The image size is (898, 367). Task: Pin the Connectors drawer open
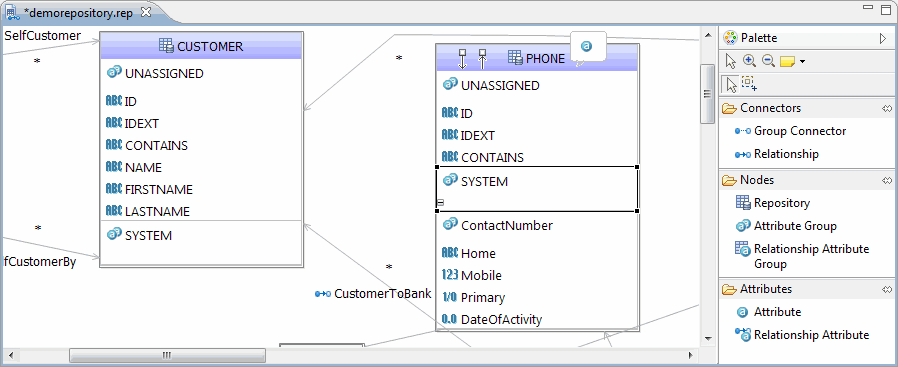click(887, 108)
